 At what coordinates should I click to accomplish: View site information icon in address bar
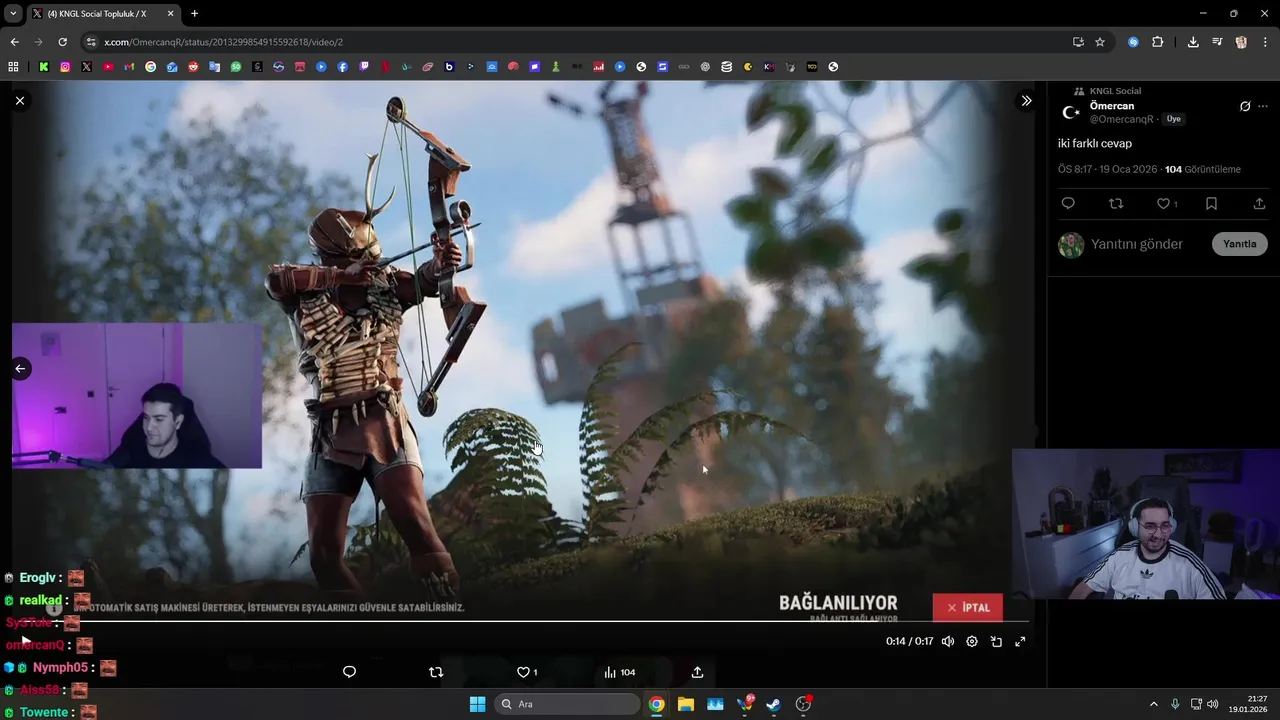coord(91,42)
